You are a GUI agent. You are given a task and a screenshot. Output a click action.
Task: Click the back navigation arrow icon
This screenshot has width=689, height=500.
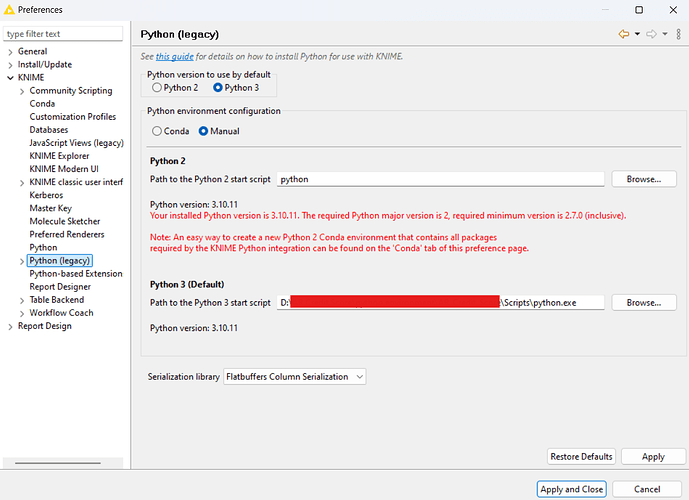coord(624,34)
